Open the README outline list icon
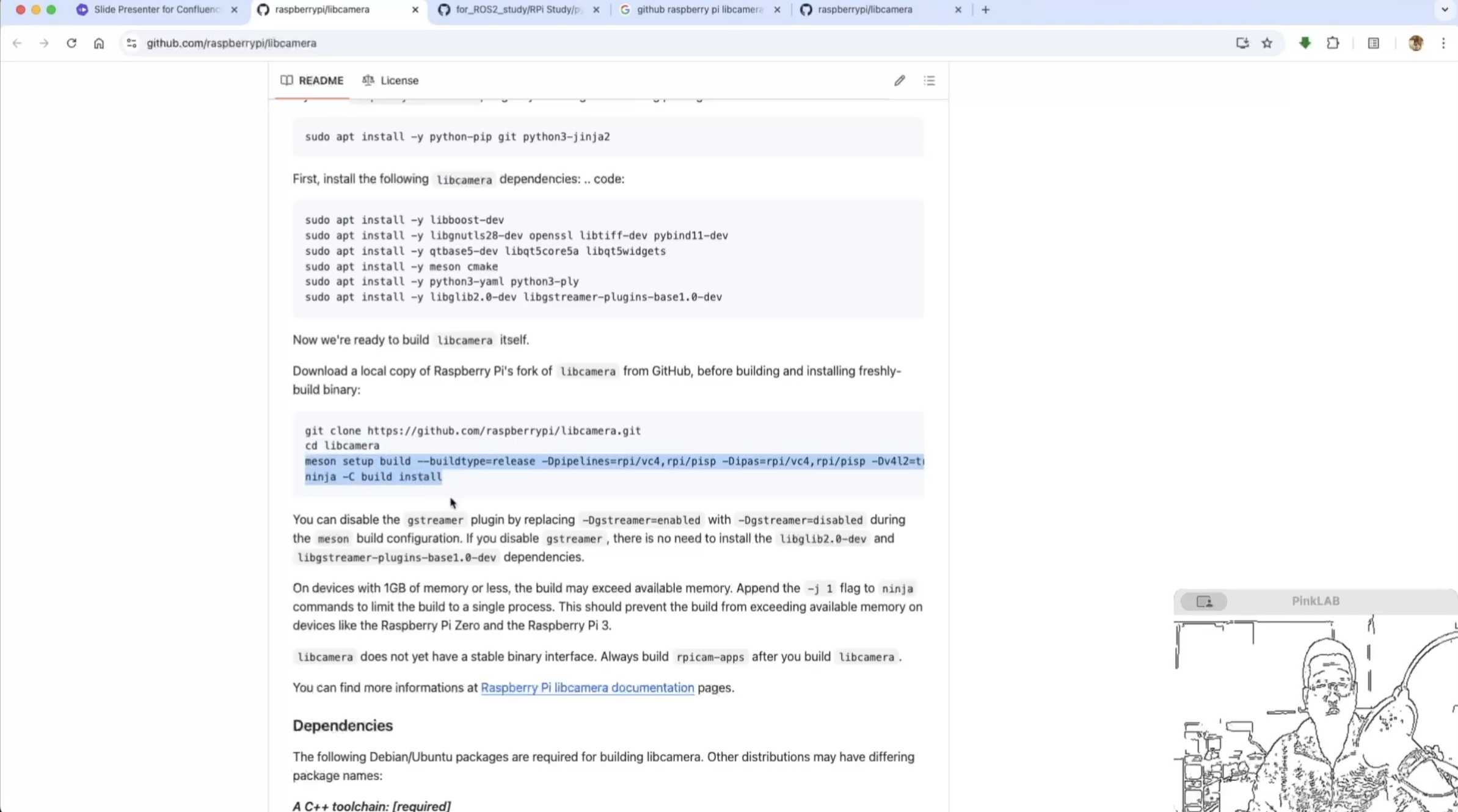This screenshot has width=1458, height=812. tap(929, 81)
